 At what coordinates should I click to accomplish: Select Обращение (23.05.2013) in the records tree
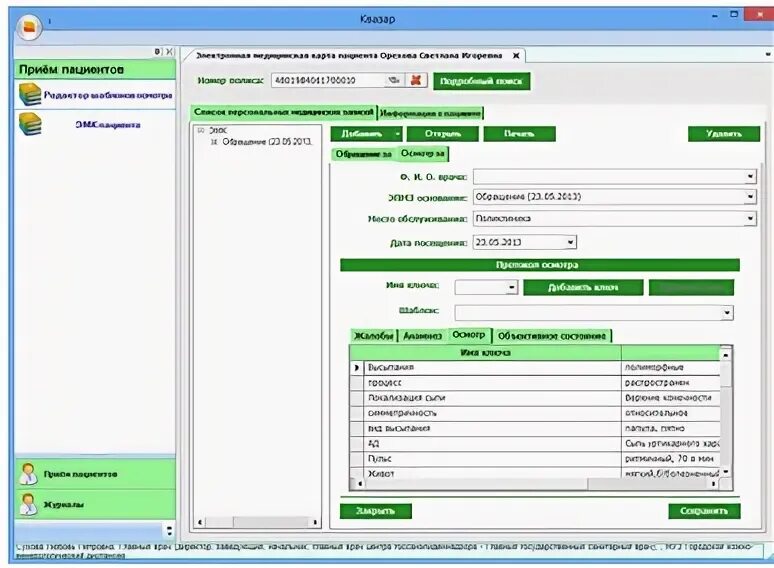[267, 142]
